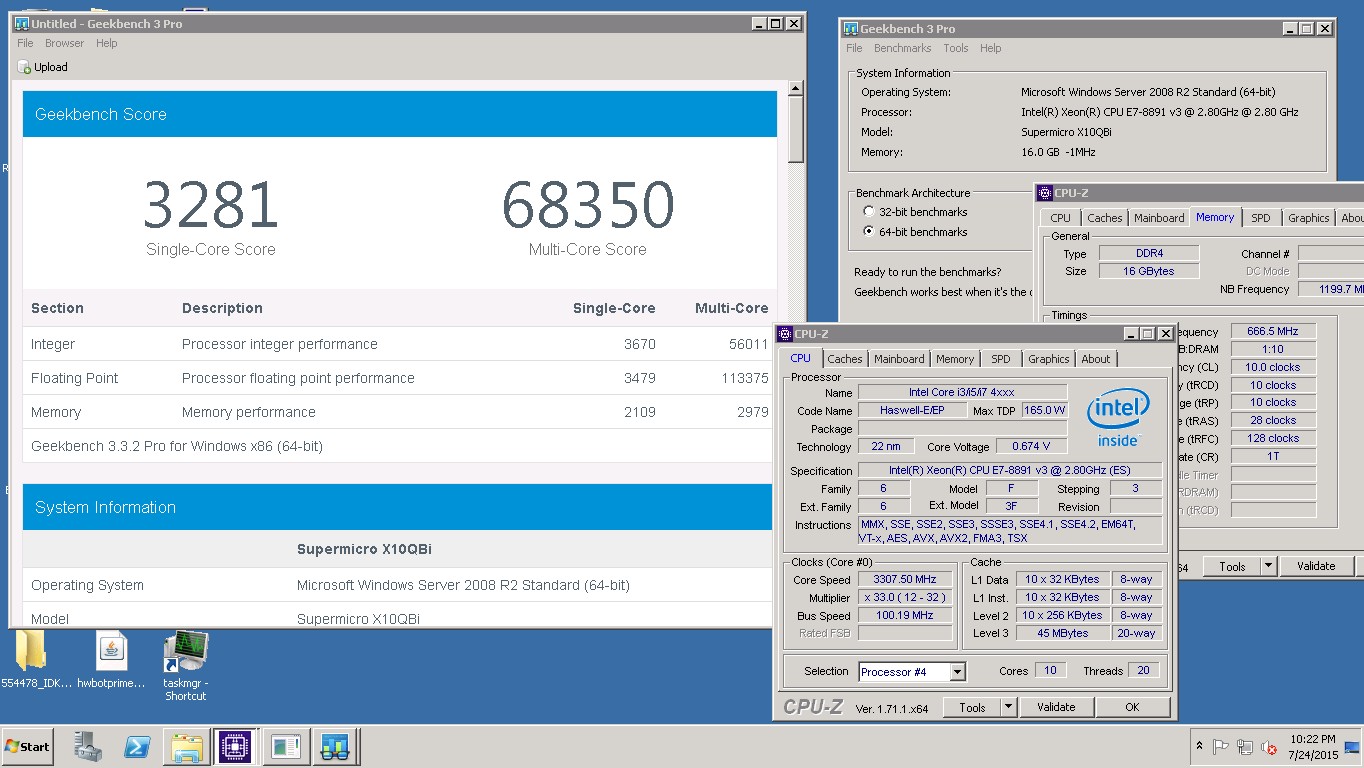Click Tools button in CPU-Z processor window

(972, 707)
